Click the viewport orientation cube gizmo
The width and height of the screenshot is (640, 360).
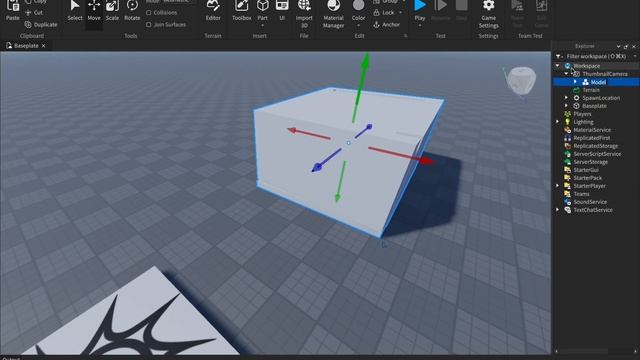click(x=521, y=81)
